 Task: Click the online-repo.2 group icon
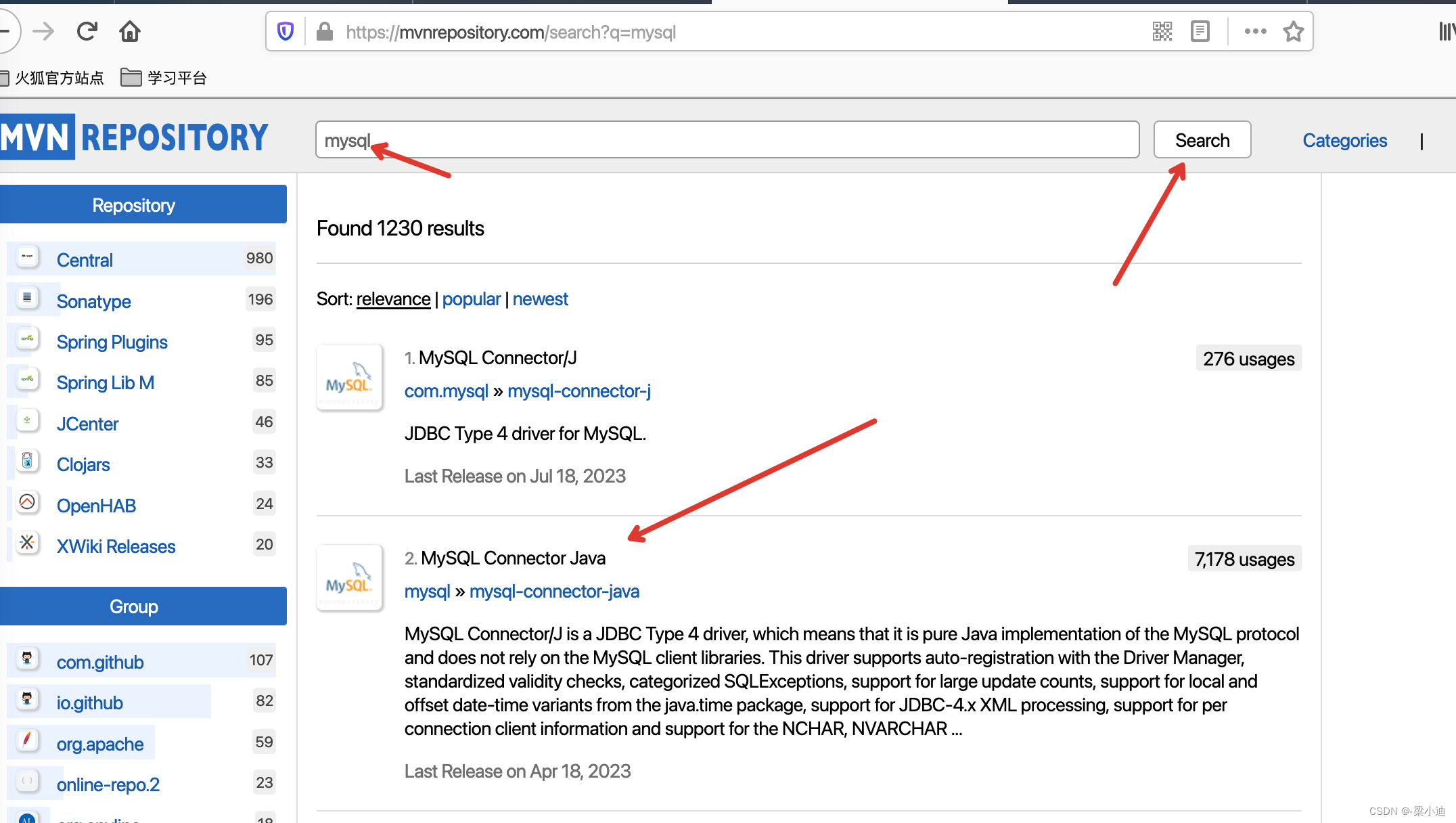27,780
